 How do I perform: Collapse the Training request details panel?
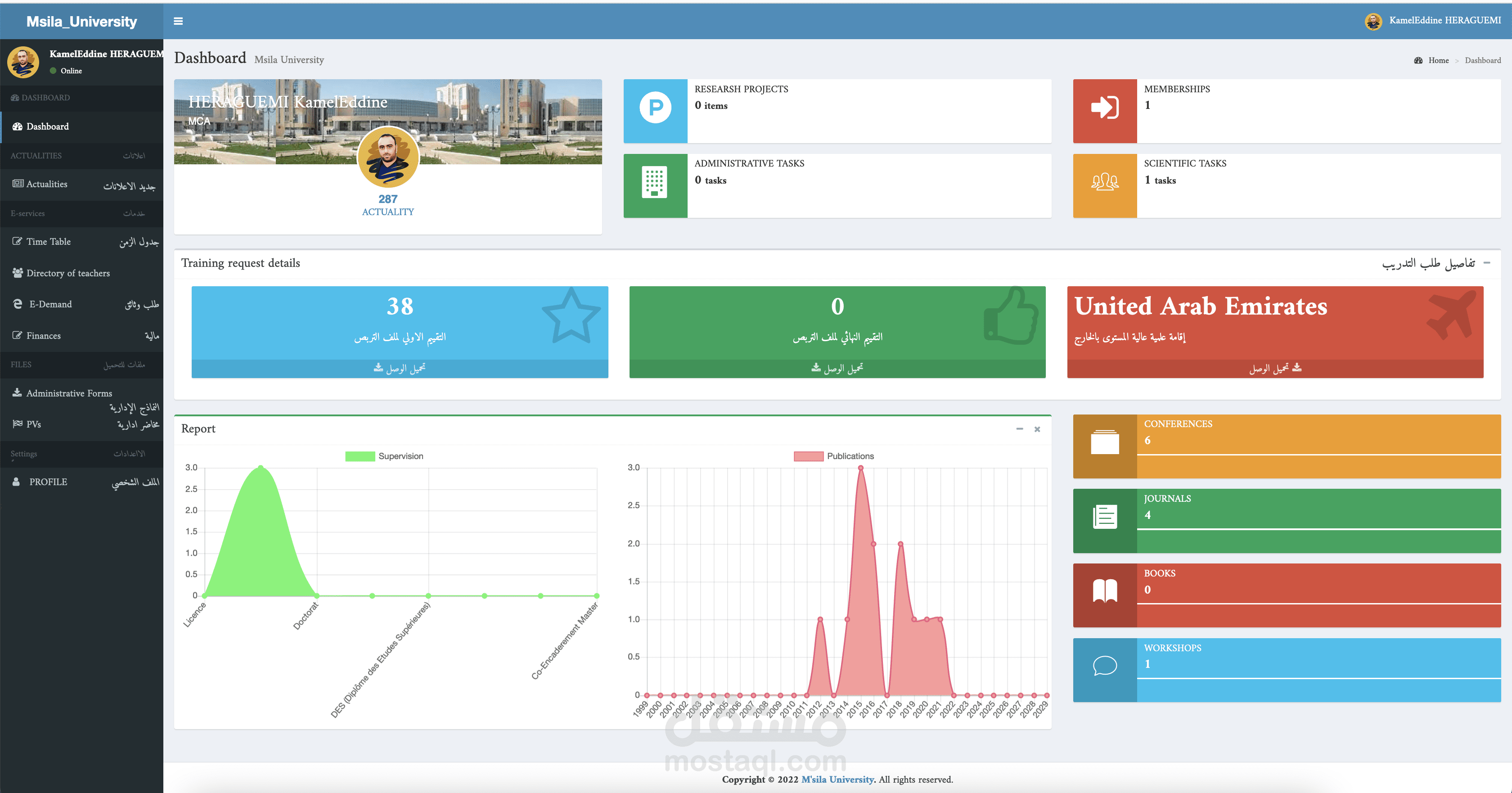pyautogui.click(x=1487, y=263)
